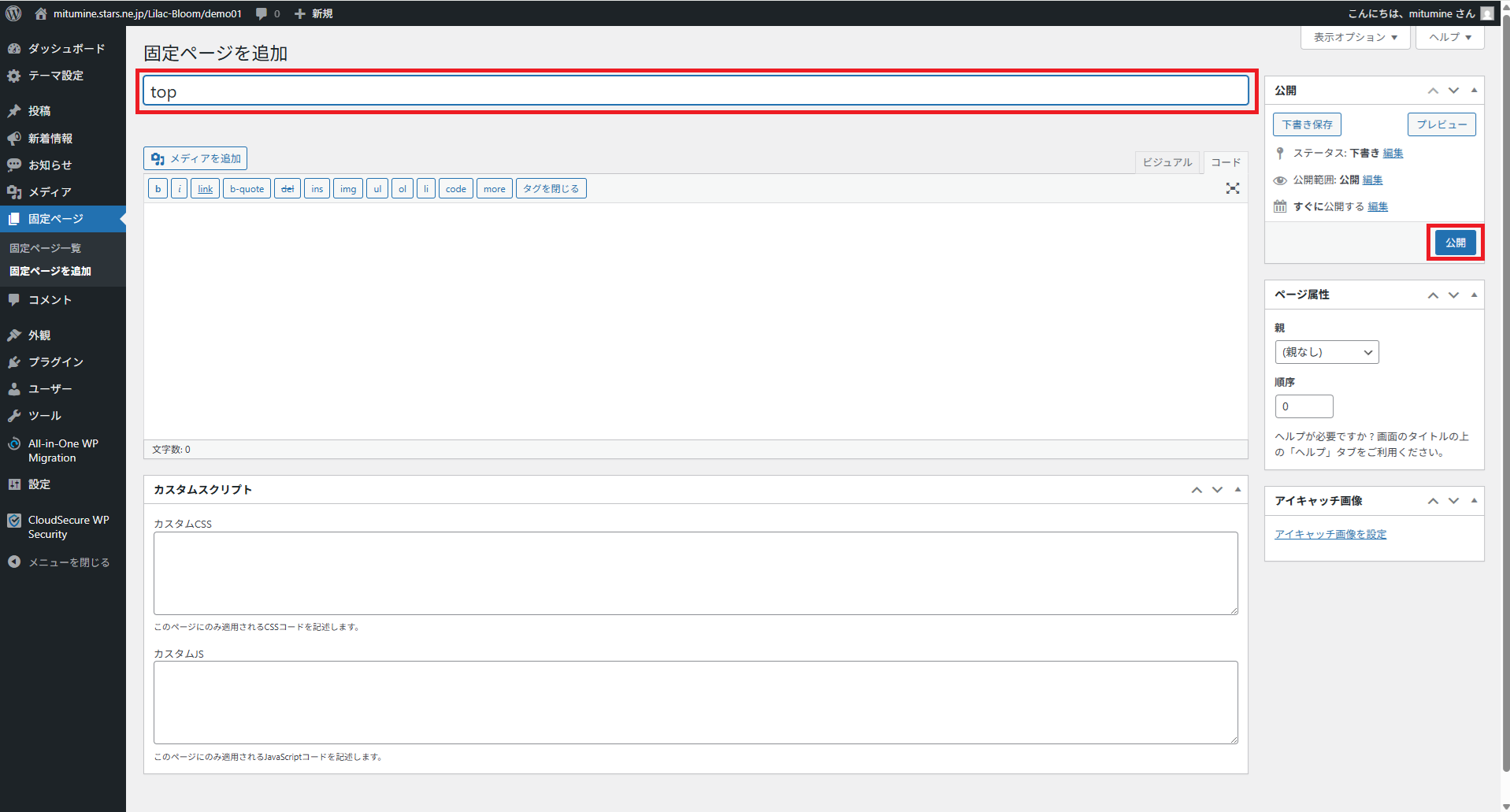Switch to the ビジュアル editor tab
This screenshot has width=1510, height=812.
(1167, 162)
